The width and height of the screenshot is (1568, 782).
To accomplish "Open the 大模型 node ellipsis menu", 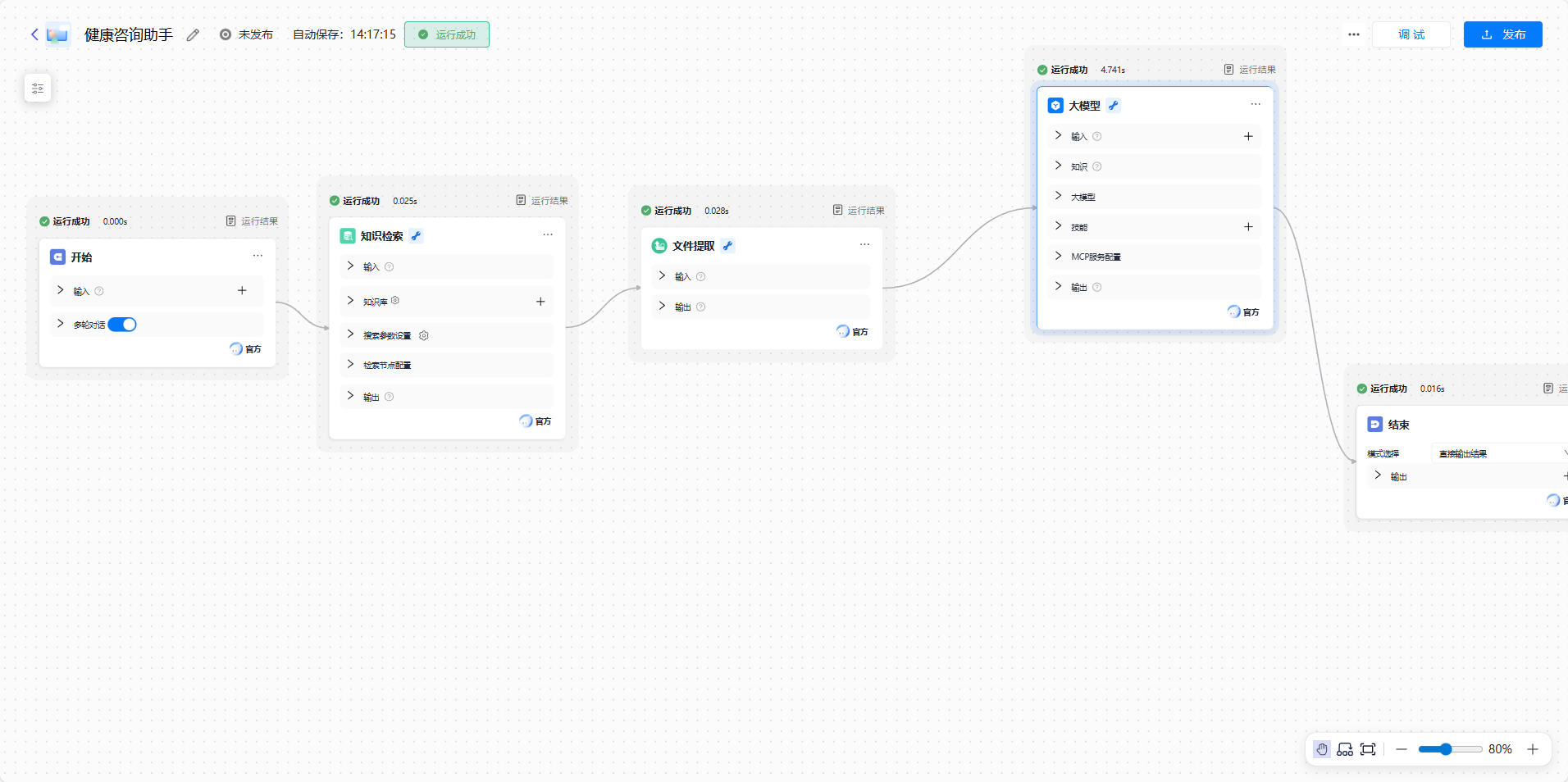I will pyautogui.click(x=1256, y=104).
